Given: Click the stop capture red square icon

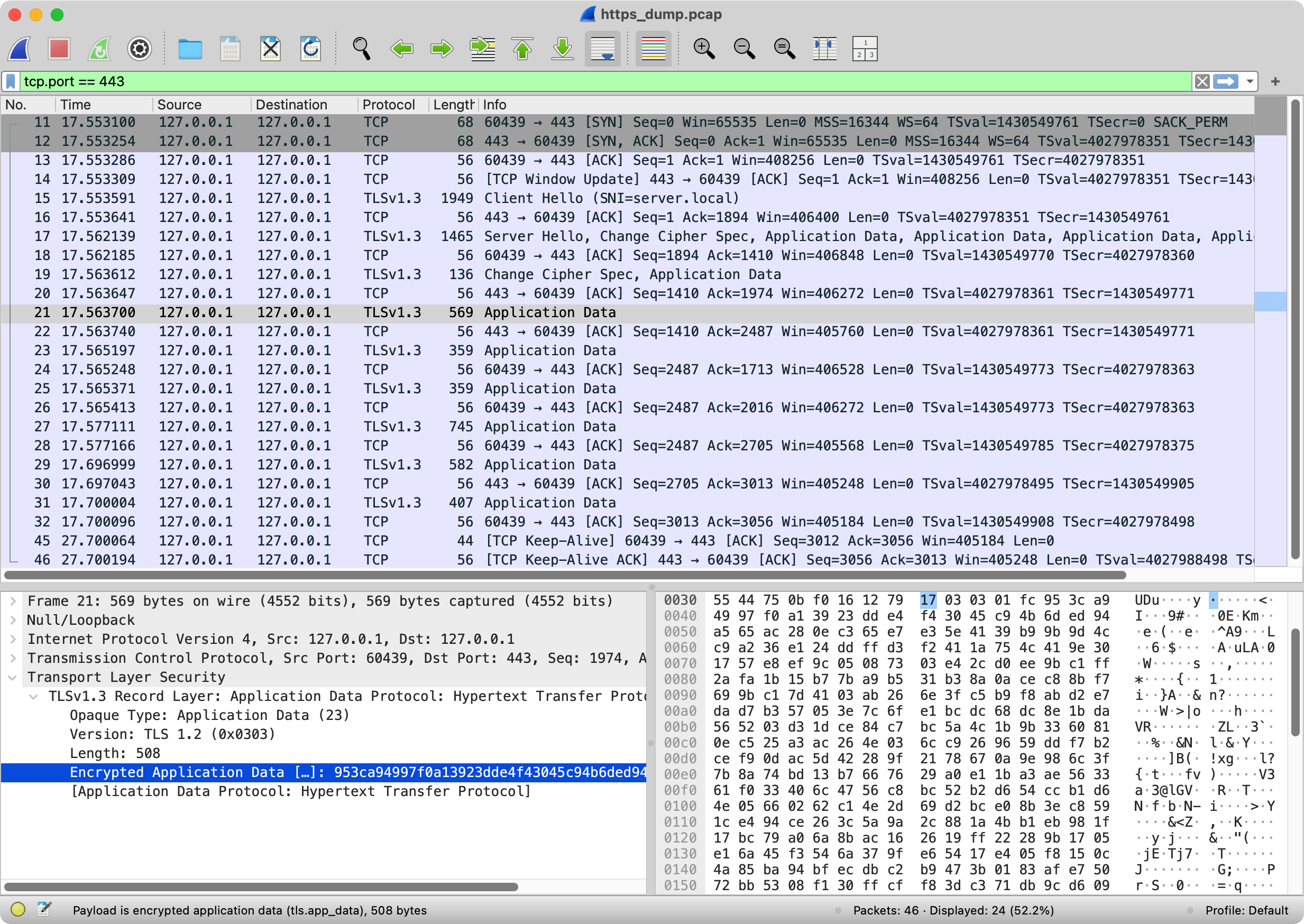Looking at the screenshot, I should click(x=59, y=49).
